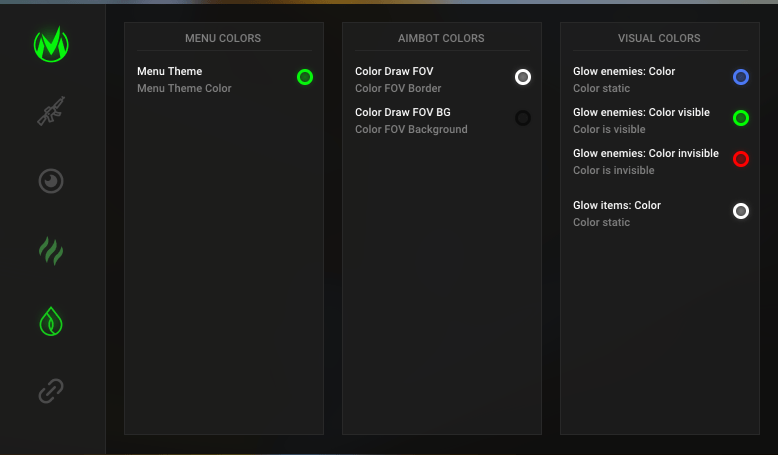
Task: Open Glow enemies Color invisible red swatch
Action: 741,159
